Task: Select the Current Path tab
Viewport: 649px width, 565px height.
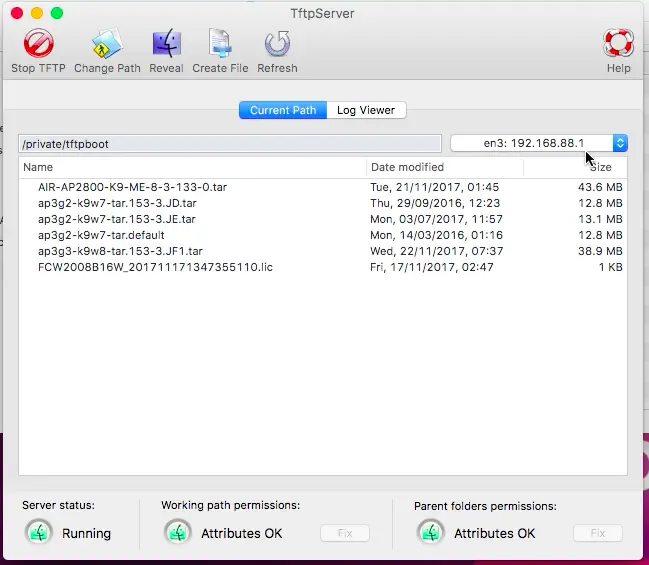Action: point(283,110)
